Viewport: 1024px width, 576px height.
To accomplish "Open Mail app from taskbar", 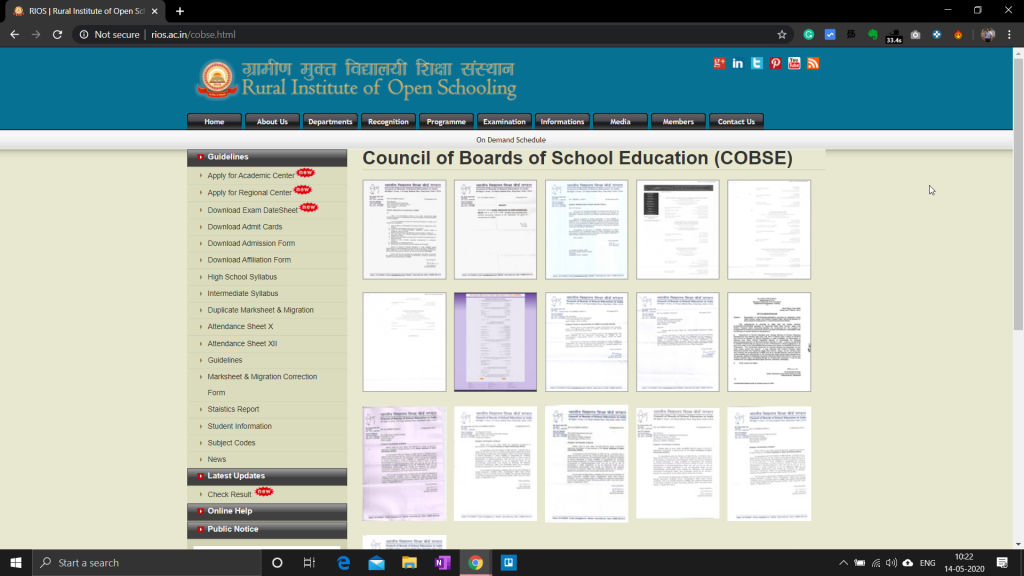I will pyautogui.click(x=376, y=562).
